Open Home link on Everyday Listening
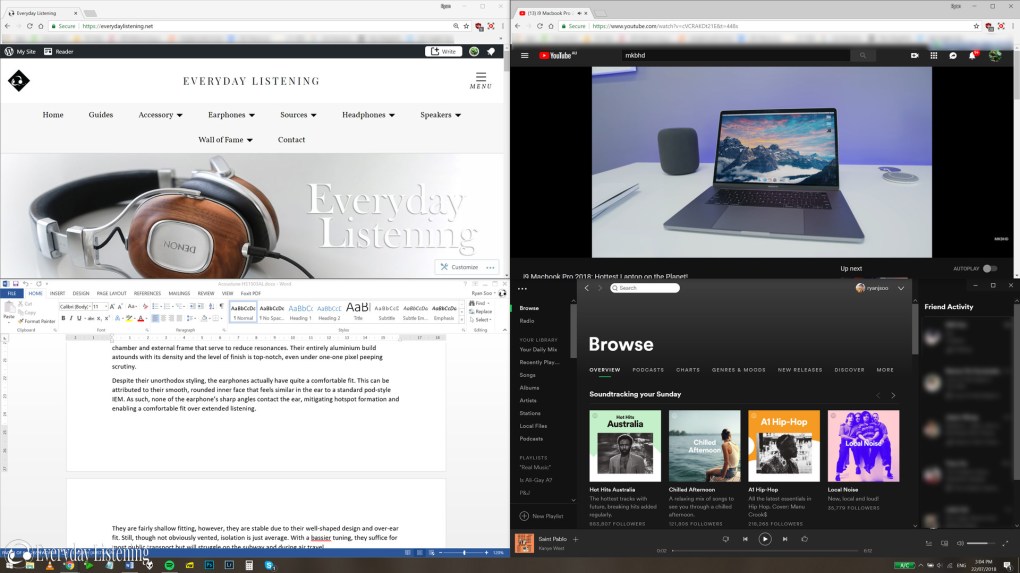Viewport: 1020px width, 573px height. tap(53, 115)
